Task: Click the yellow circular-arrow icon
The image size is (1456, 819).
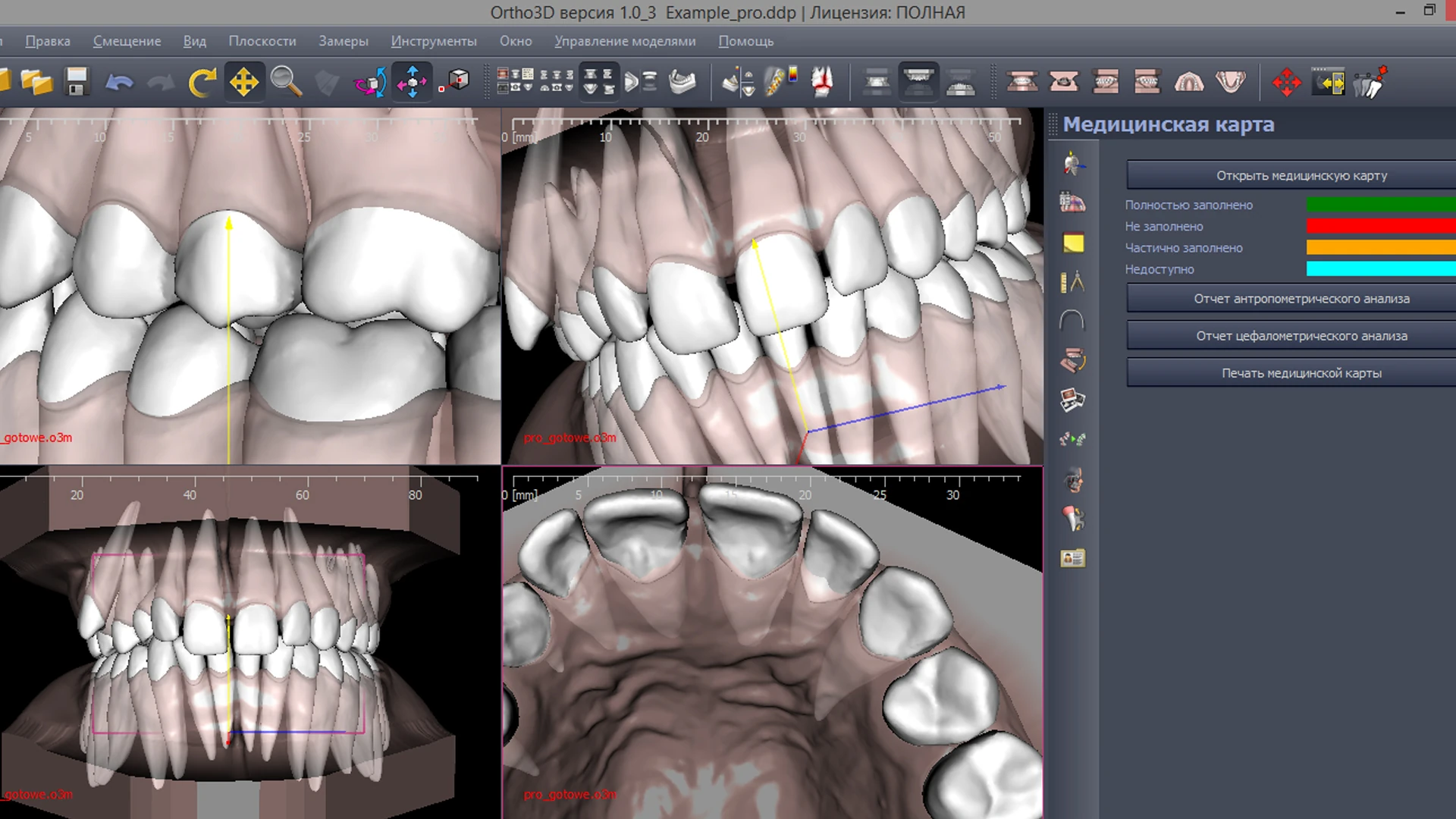Action: coord(202,81)
